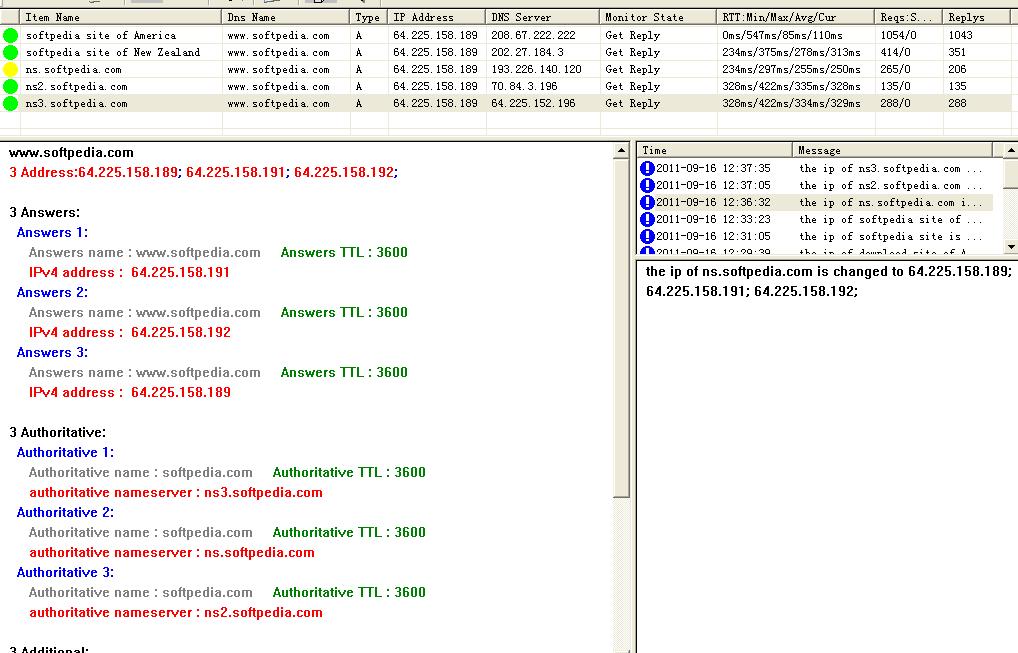Select log entry dated 2011-09-16 12:36:32

pos(815,203)
